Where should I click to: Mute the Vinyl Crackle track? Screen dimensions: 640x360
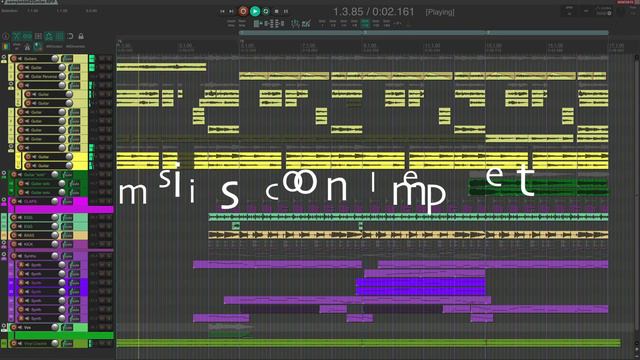pyautogui.click(x=20, y=344)
